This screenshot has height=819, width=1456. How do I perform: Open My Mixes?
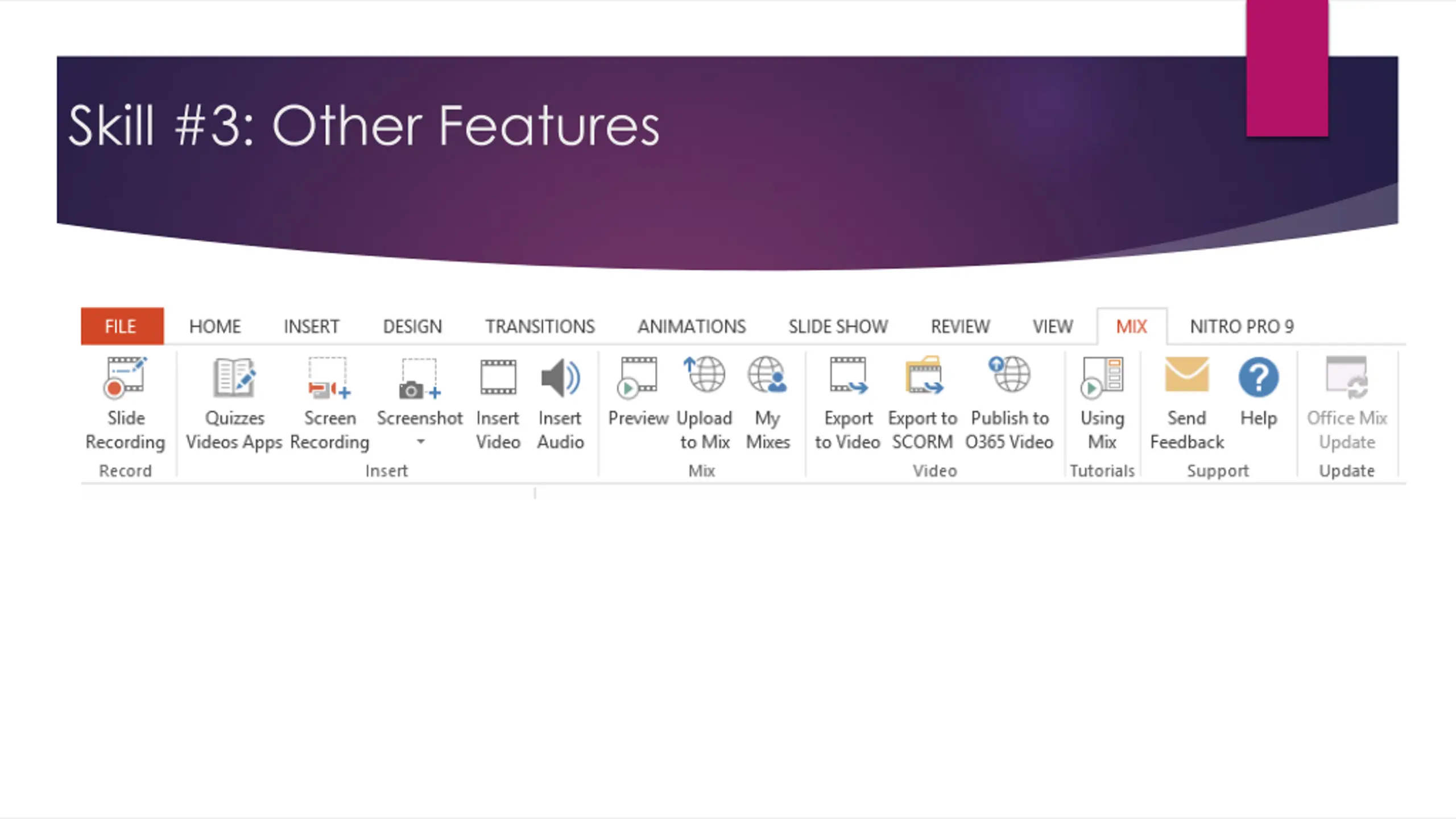[768, 403]
